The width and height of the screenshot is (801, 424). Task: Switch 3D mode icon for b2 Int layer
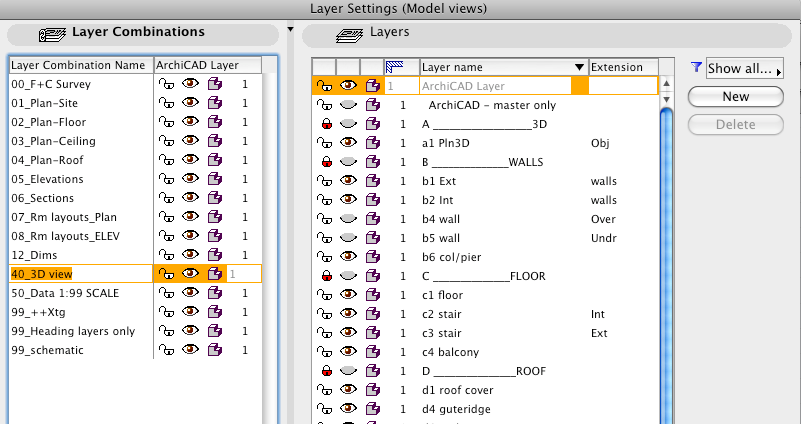[x=373, y=200]
